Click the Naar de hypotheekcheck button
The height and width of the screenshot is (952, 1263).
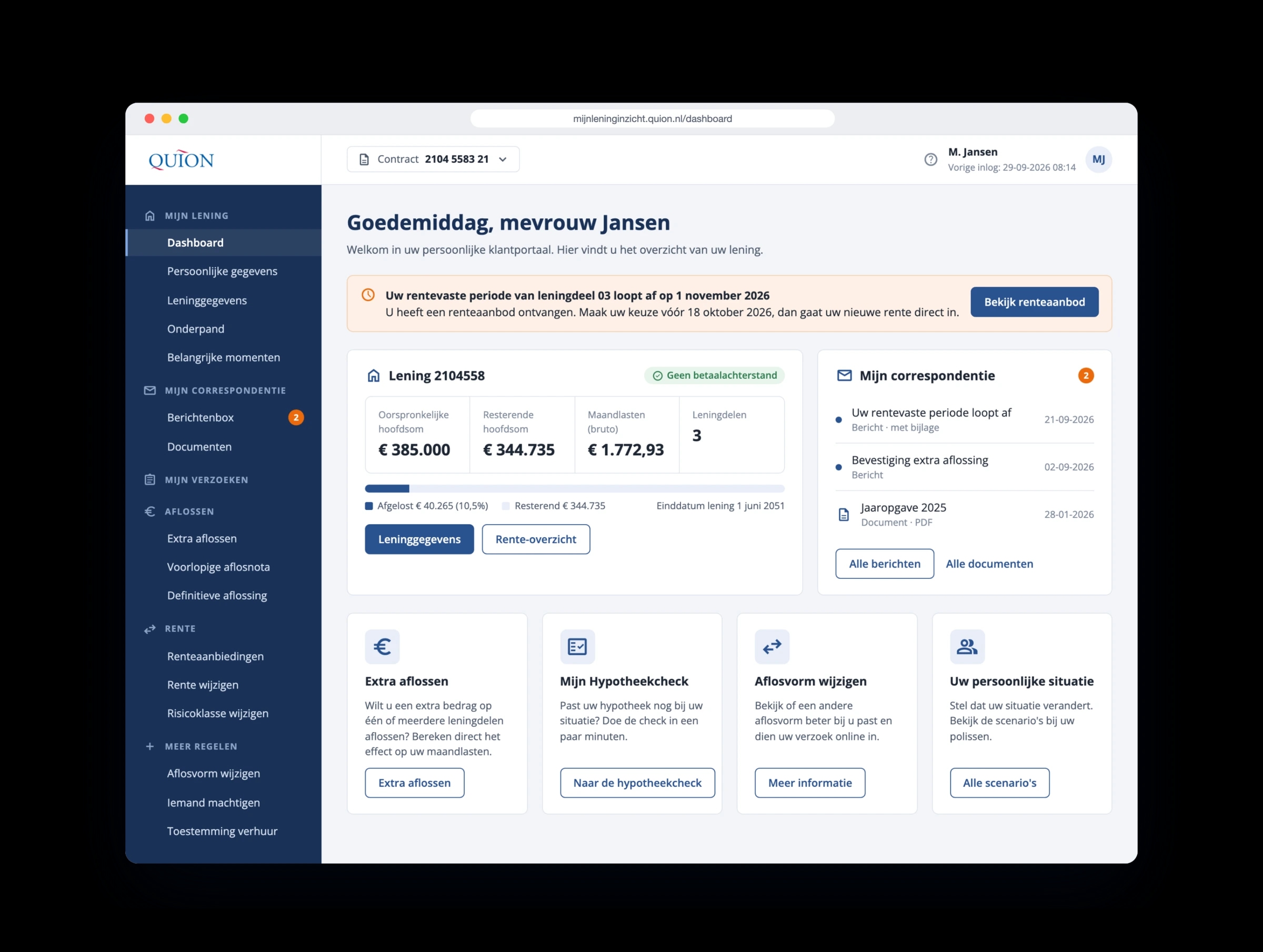637,783
